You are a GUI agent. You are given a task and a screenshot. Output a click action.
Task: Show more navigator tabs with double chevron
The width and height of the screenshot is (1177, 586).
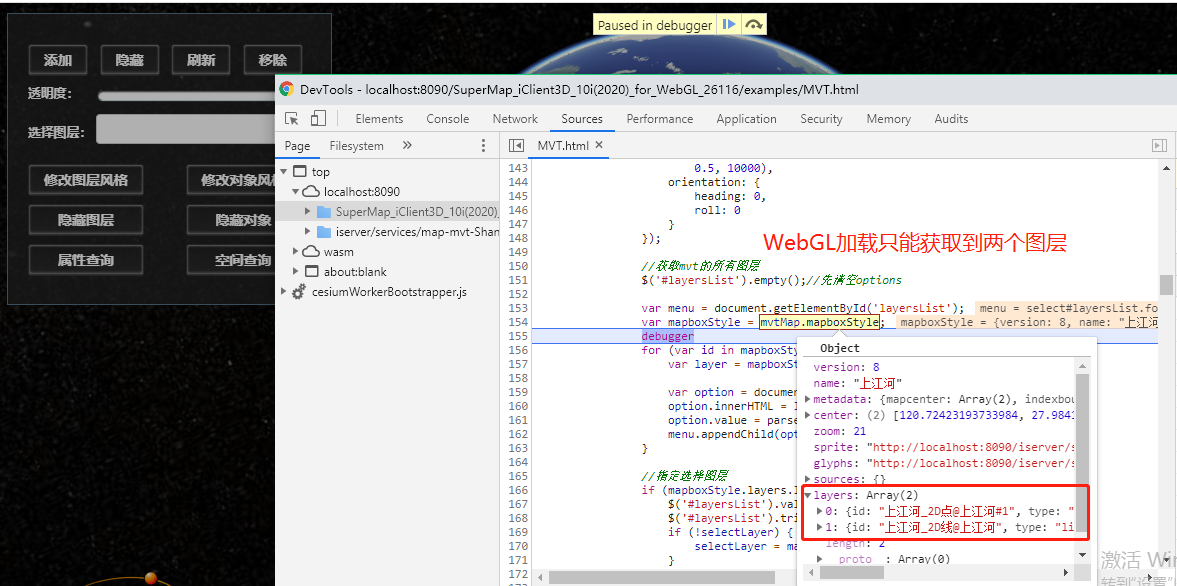click(407, 146)
